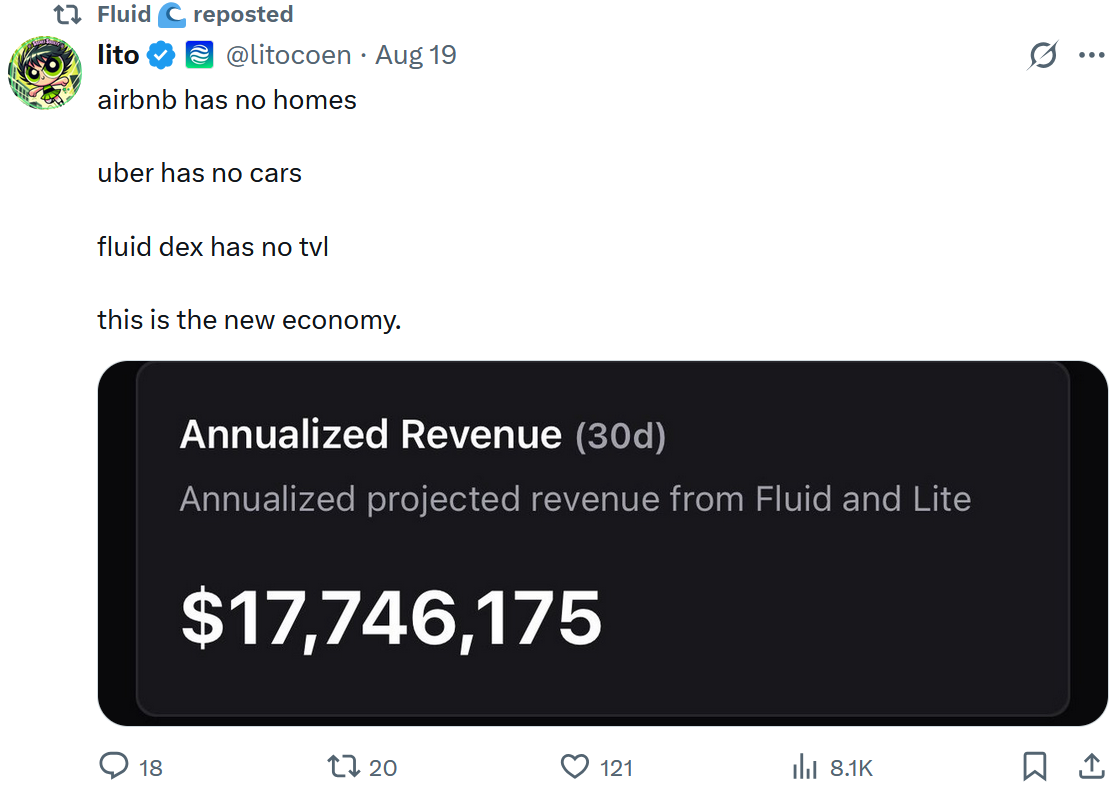Bookmark this tweet
Screen dimensions: 1113x792
[1035, 766]
